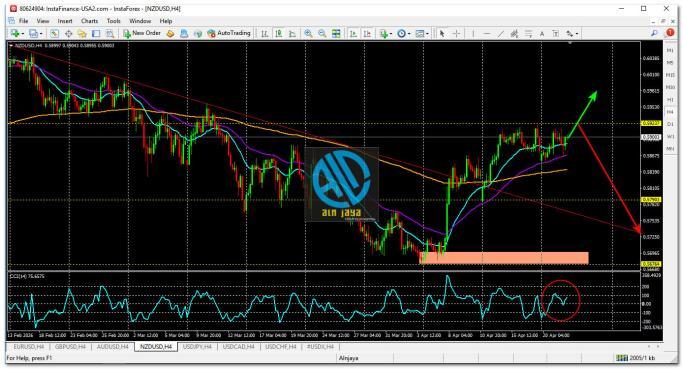
Task: Show the Terminal panel icon
Action: (96, 34)
